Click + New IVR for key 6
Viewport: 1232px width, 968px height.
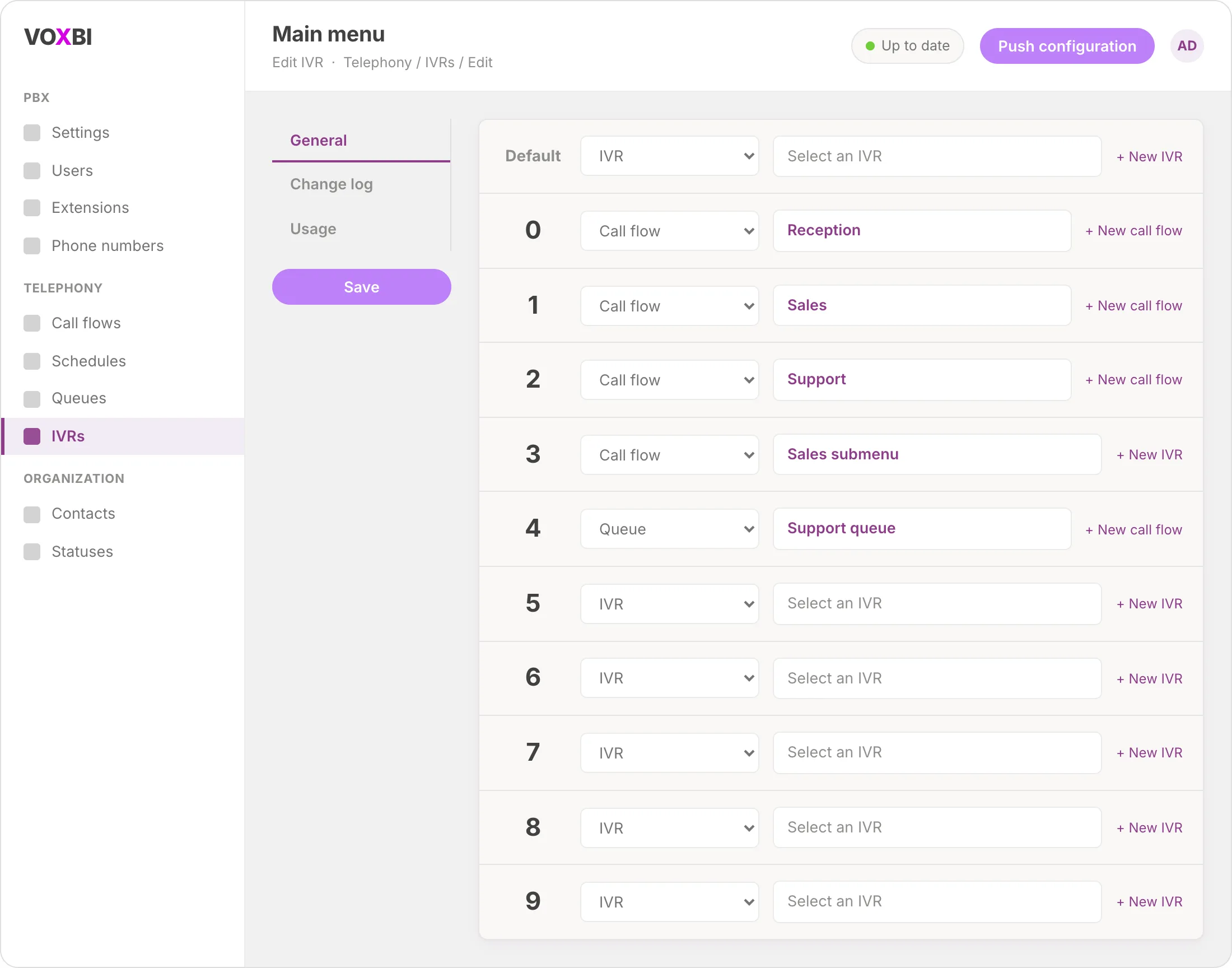pyautogui.click(x=1149, y=679)
